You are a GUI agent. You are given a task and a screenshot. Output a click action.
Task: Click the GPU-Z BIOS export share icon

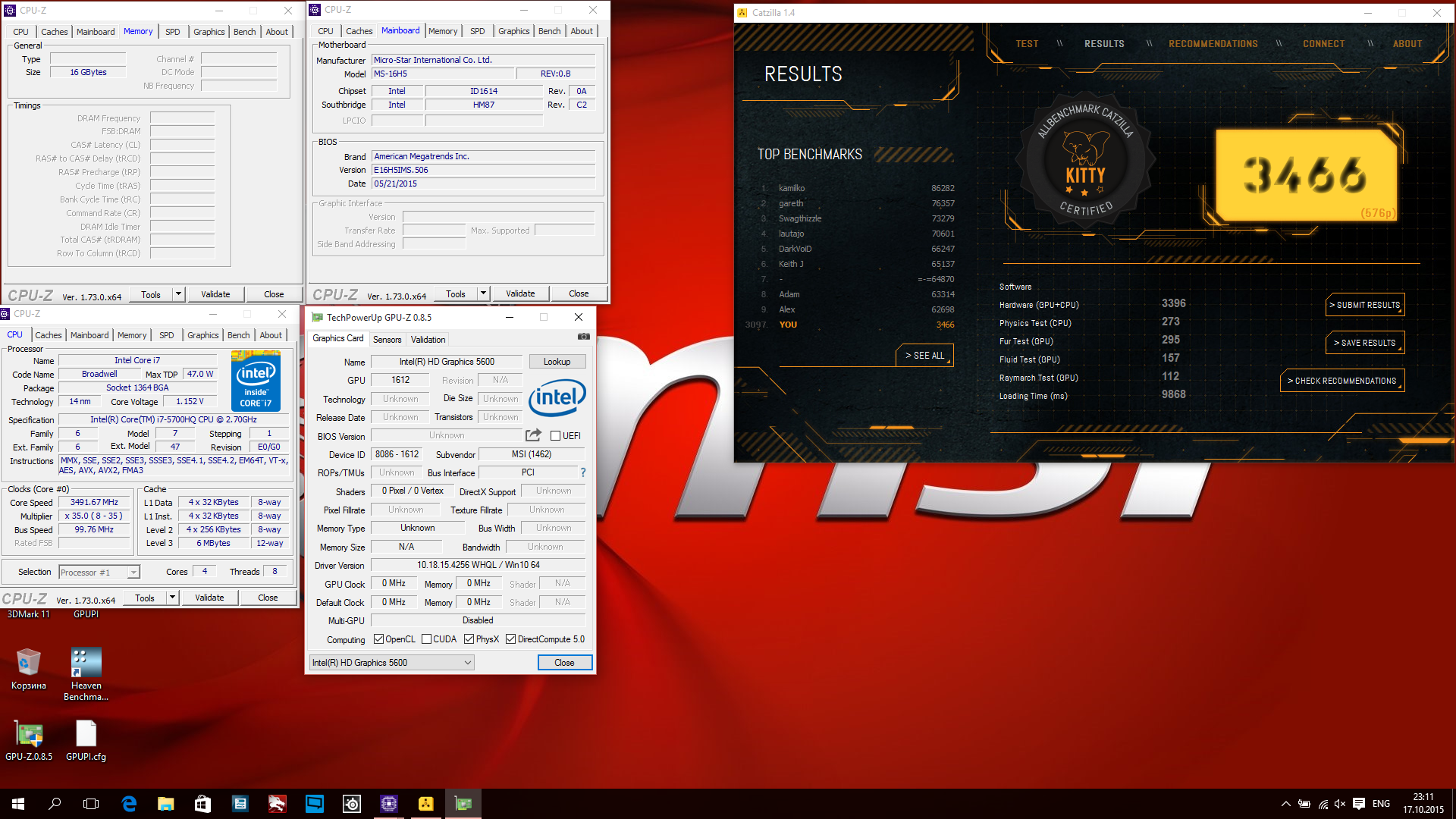(533, 435)
